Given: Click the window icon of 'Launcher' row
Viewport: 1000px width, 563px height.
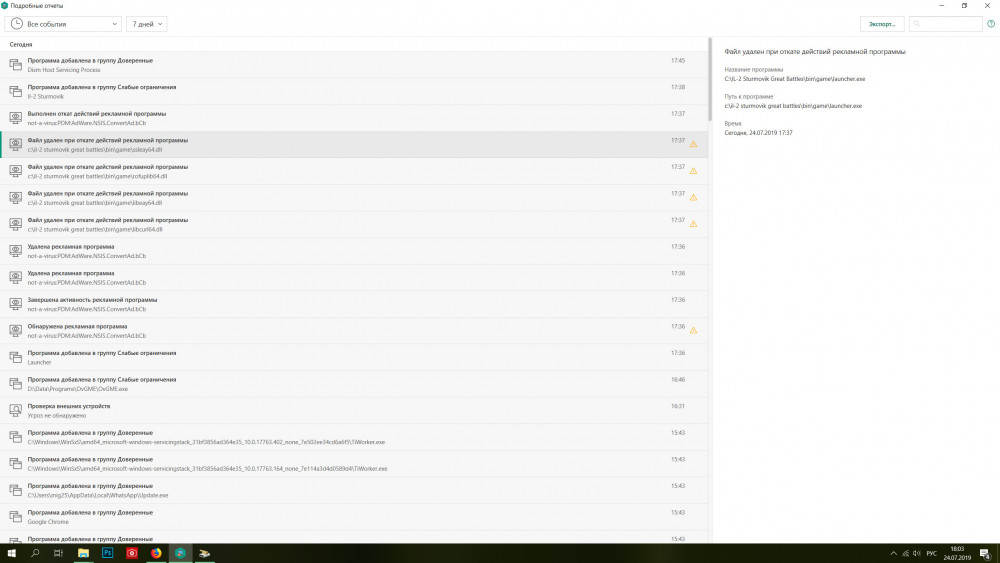Looking at the screenshot, I should 15,357.
